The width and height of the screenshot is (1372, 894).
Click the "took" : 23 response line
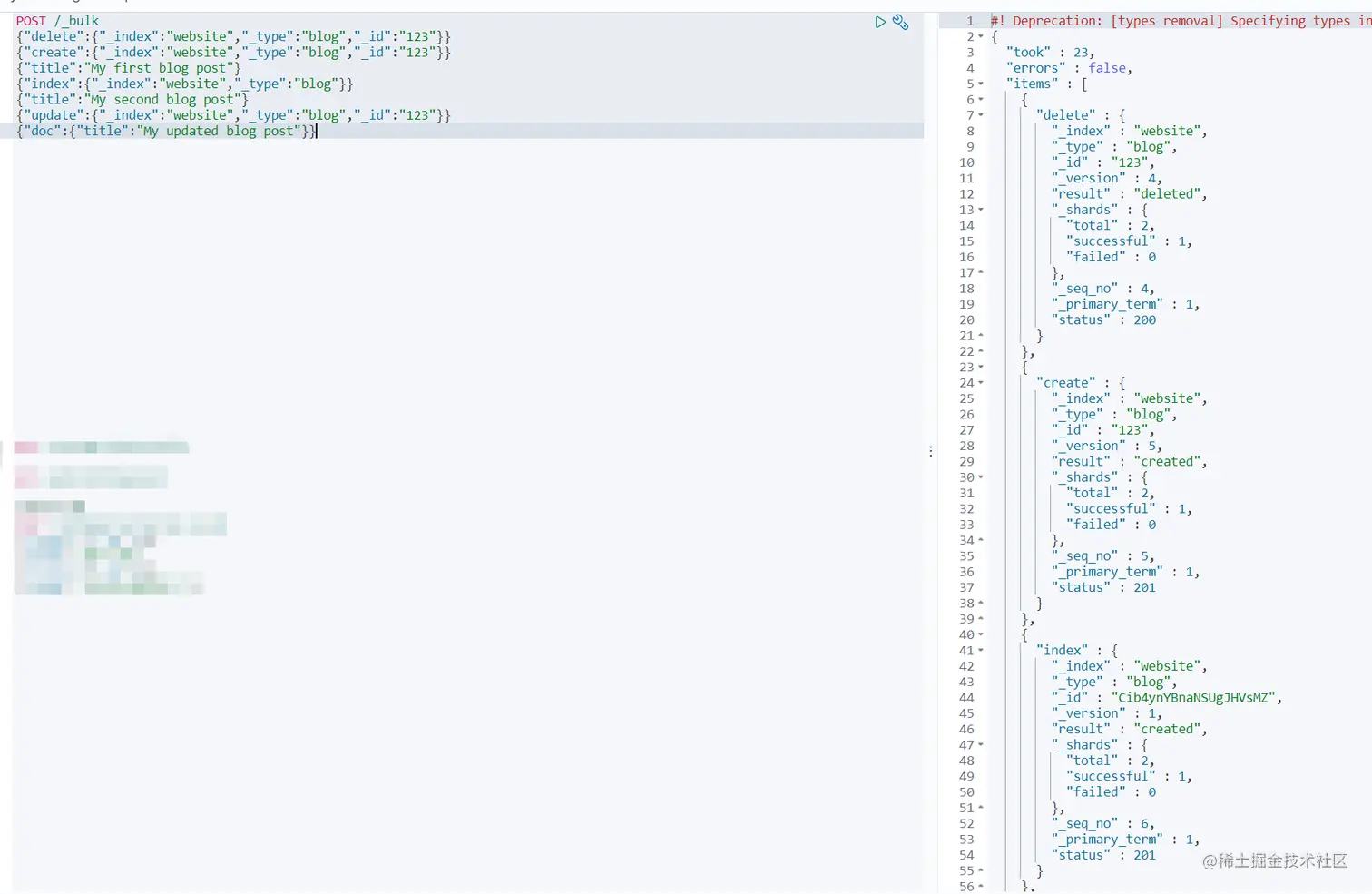pos(1050,53)
